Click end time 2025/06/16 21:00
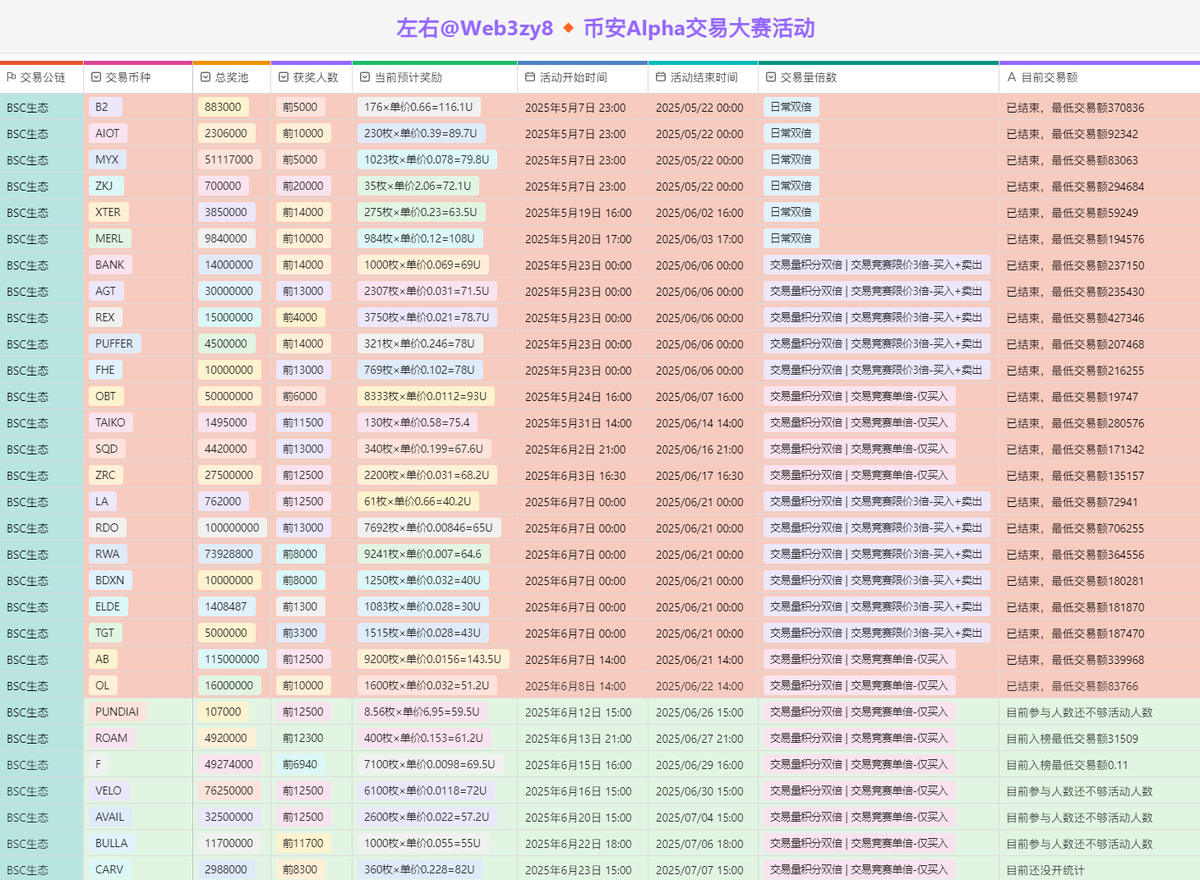Image resolution: width=1200 pixels, height=880 pixels. (699, 449)
